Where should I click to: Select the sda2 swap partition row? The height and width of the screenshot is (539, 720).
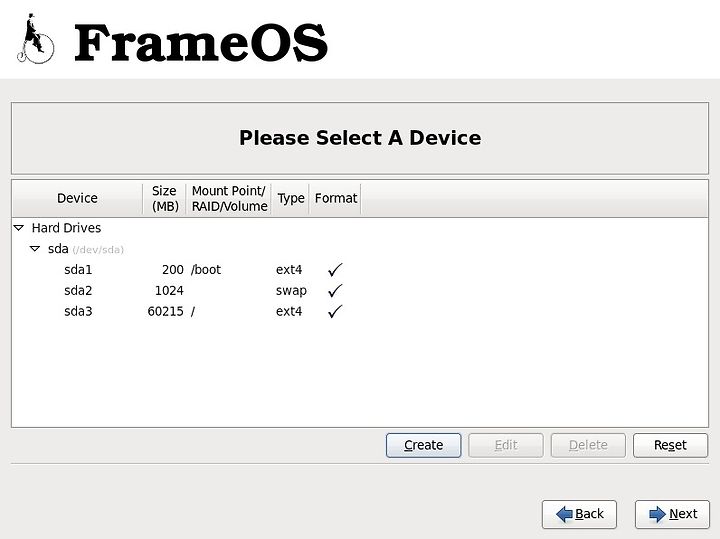coord(360,290)
